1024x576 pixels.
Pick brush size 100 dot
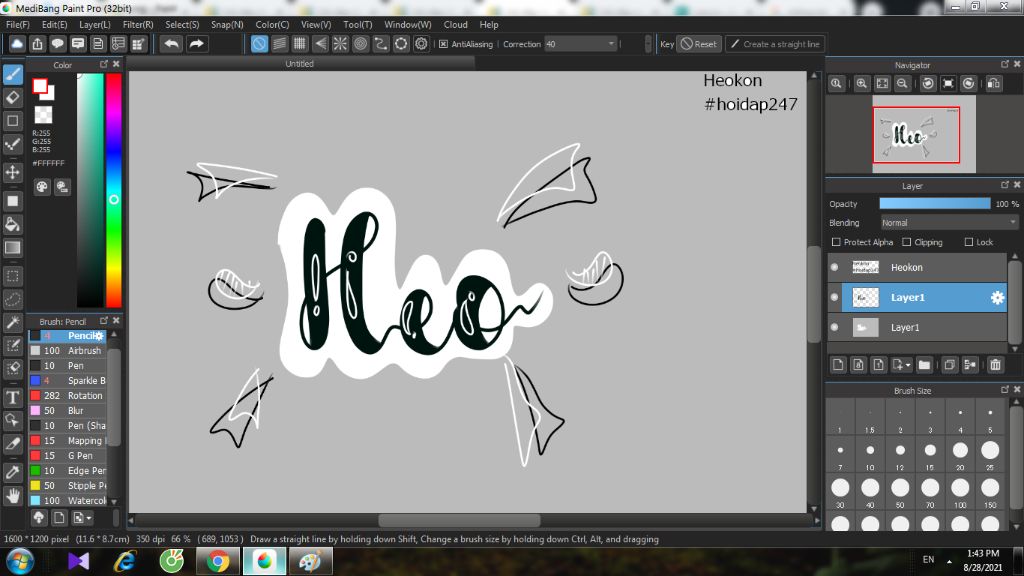pyautogui.click(x=960, y=488)
